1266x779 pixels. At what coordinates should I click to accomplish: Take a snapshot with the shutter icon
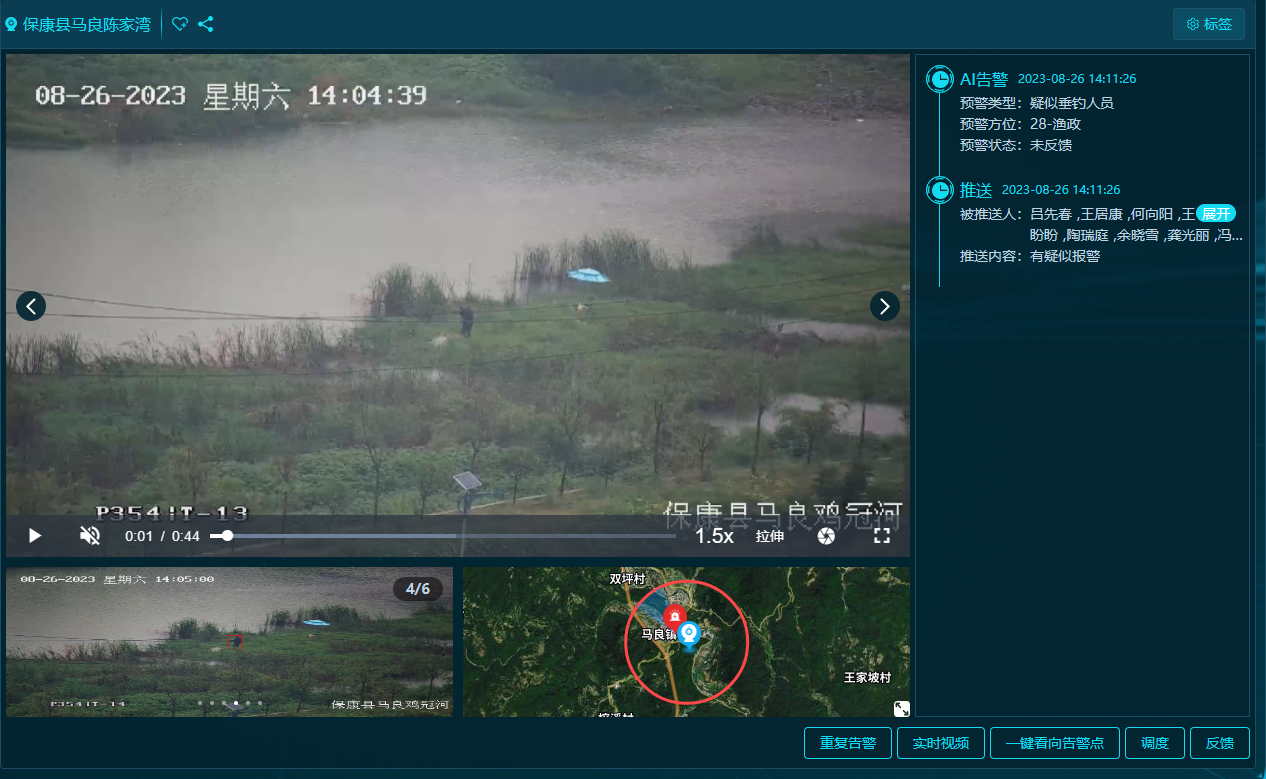point(826,536)
